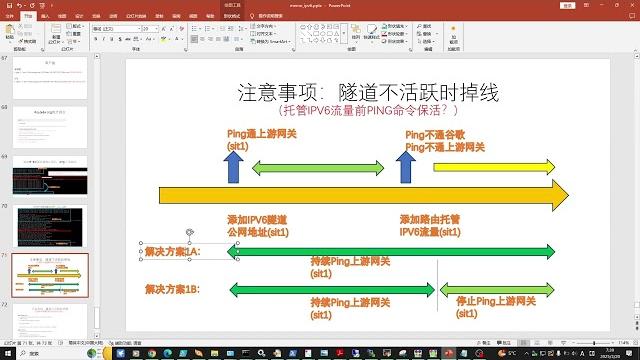This screenshot has height=360, width=640.
Task: Open the slide Layout dropdown
Action: click(x=75, y=26)
